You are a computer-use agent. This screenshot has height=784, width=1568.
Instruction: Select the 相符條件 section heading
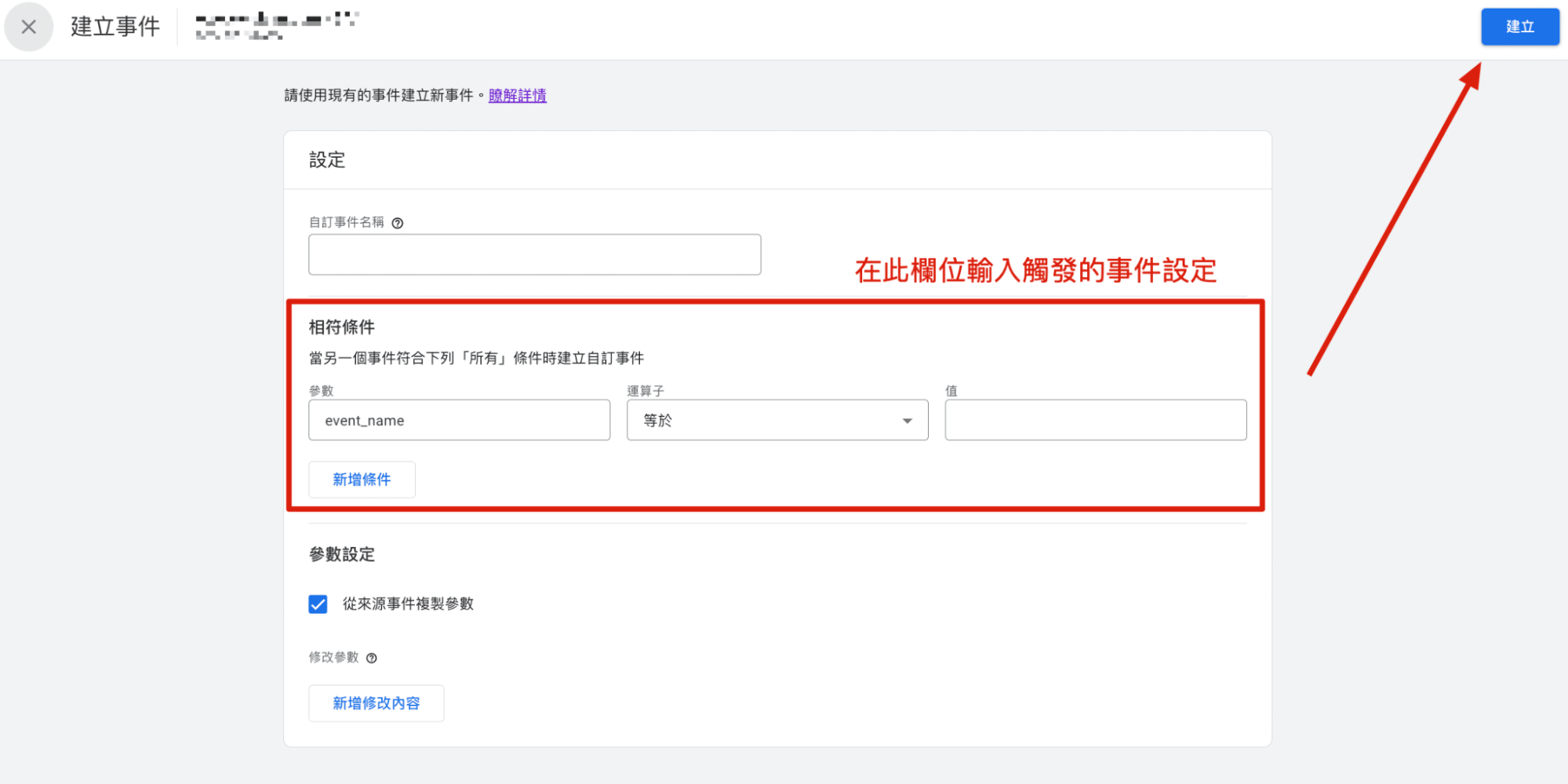pyautogui.click(x=341, y=326)
